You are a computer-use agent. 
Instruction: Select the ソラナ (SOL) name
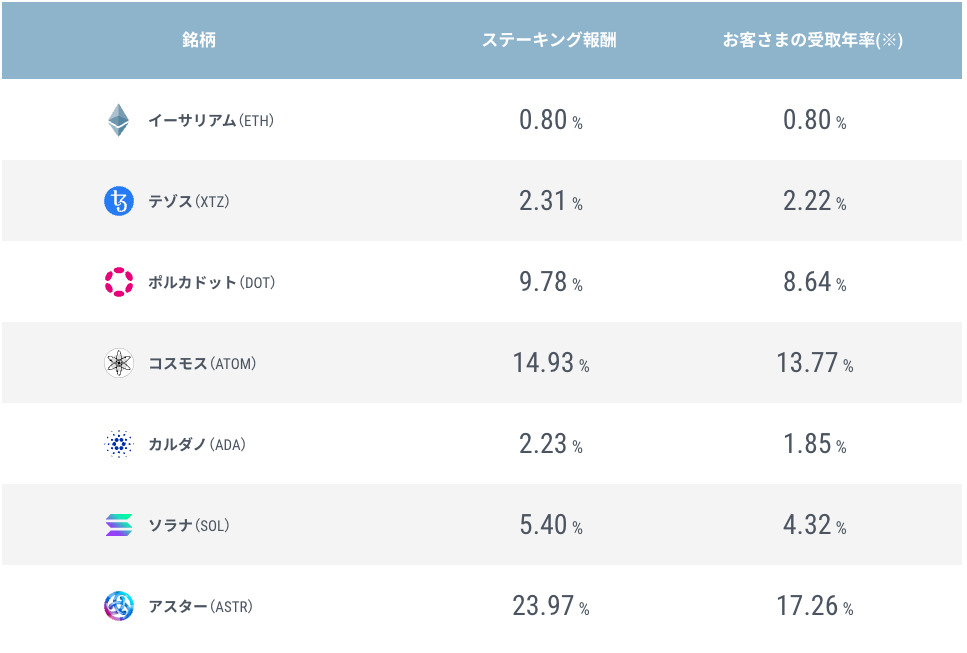[x=188, y=526]
